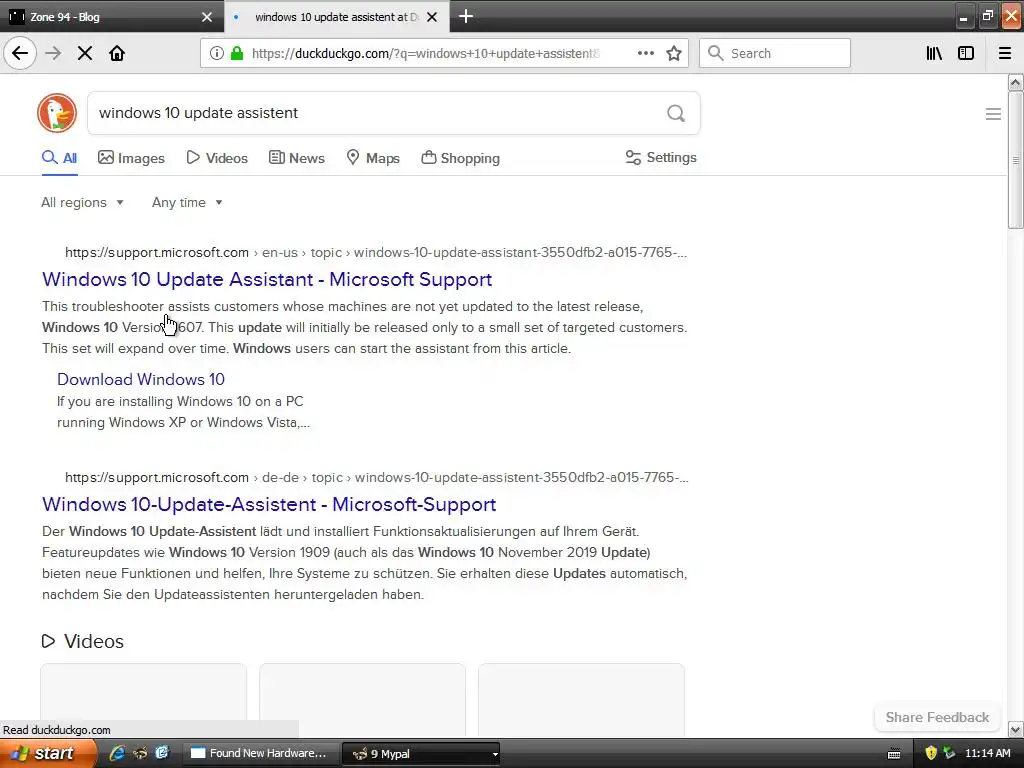
Task: Open the third video thumbnail card
Action: tap(581, 700)
